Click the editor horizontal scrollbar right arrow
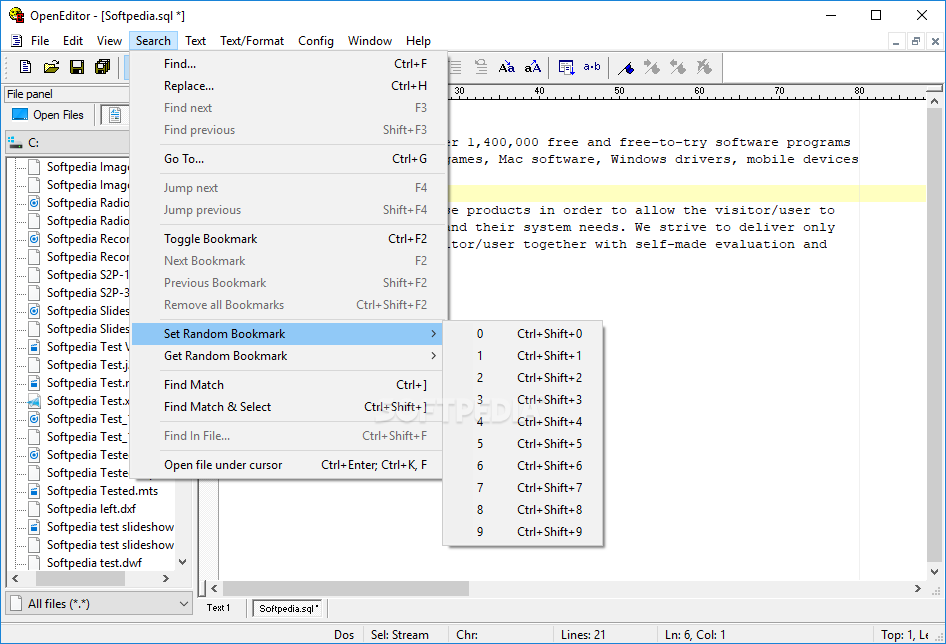 tap(918, 588)
